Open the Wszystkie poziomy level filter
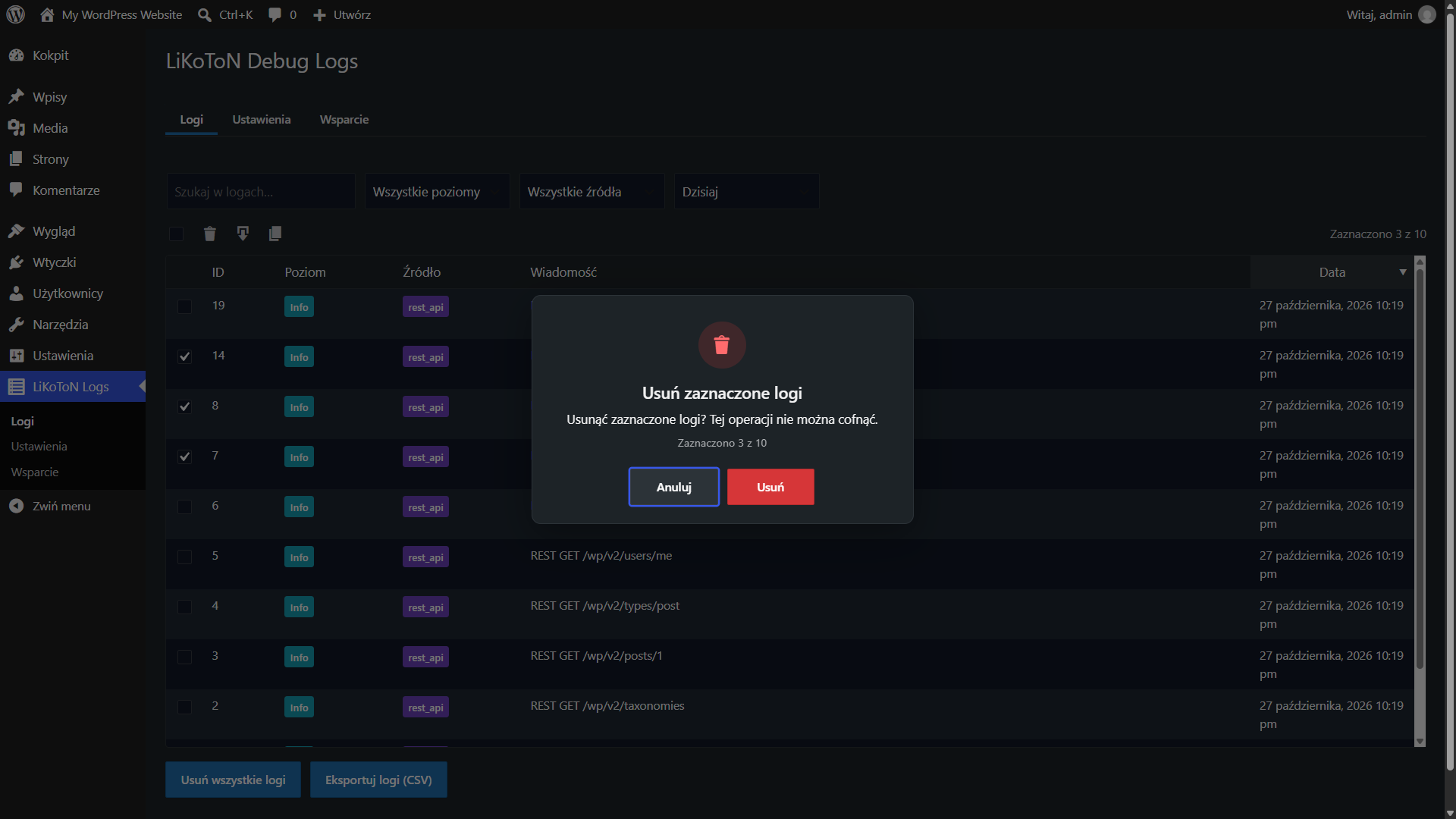This screenshot has height=819, width=1456. pyautogui.click(x=438, y=192)
